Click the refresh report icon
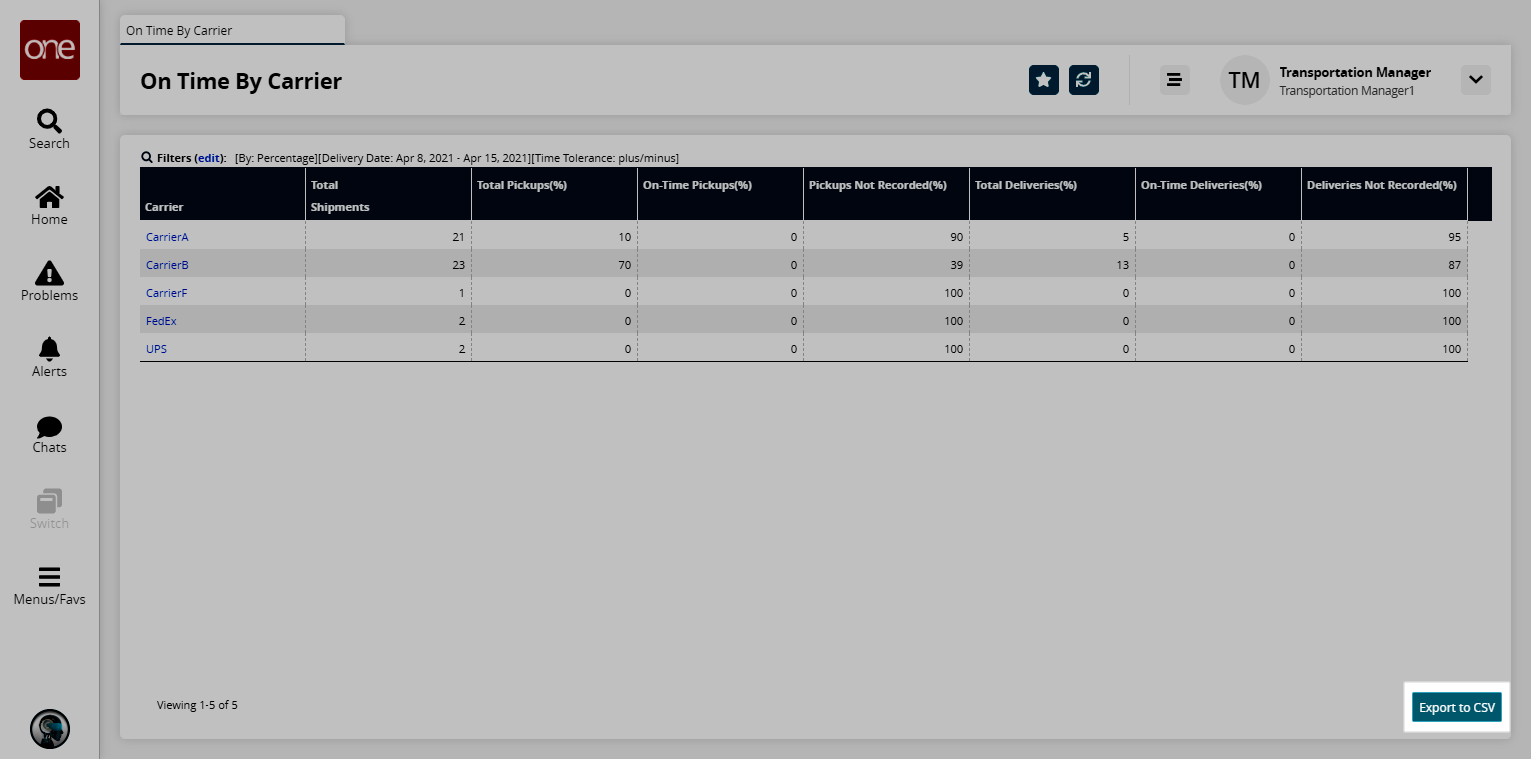Image resolution: width=1531 pixels, height=759 pixels. (x=1084, y=80)
